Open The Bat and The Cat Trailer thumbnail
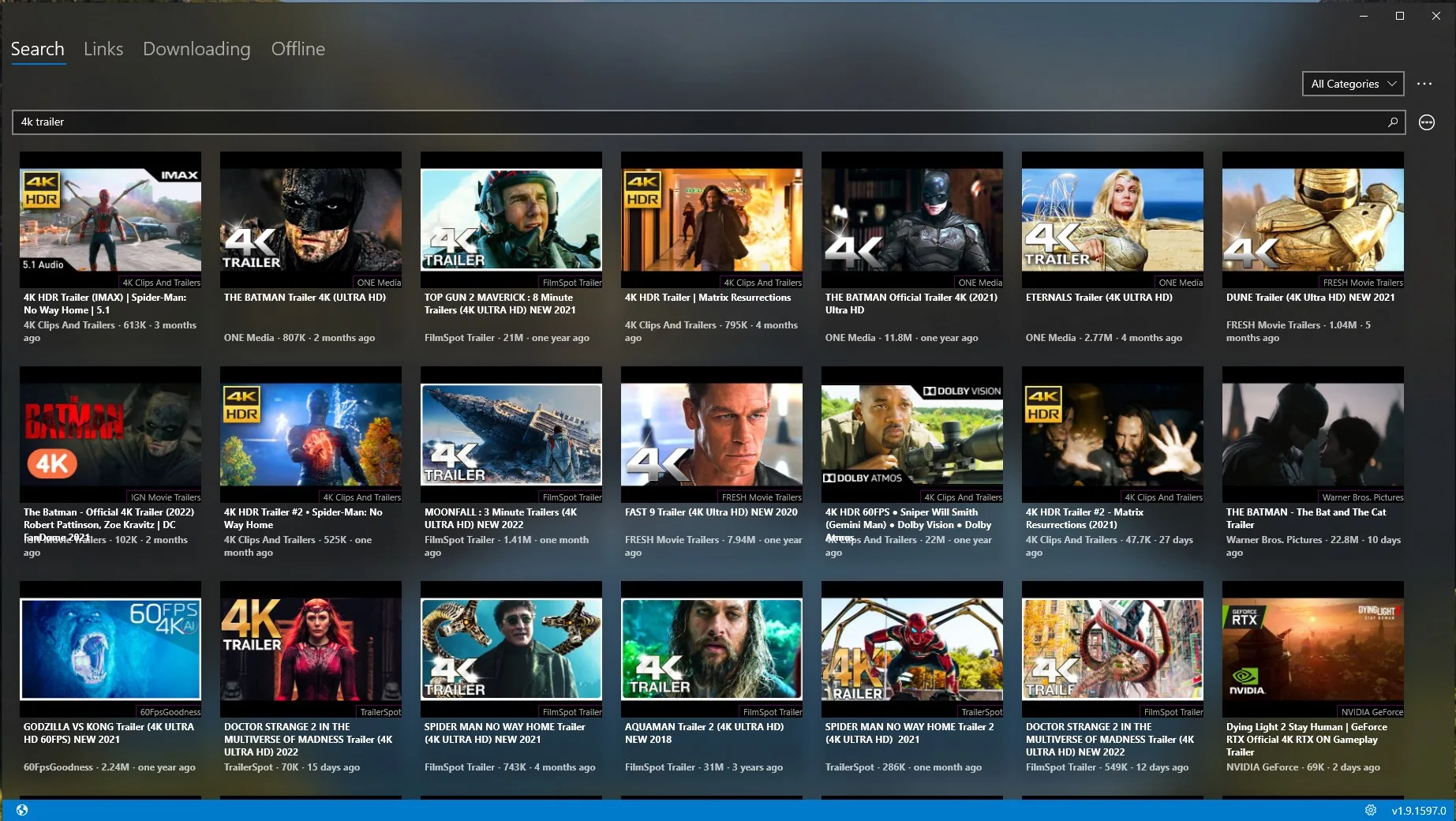The height and width of the screenshot is (821, 1456). tap(1313, 434)
